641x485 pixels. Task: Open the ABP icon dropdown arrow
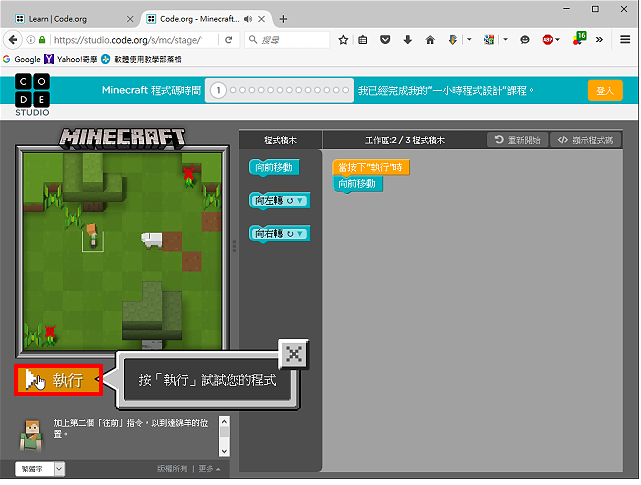point(557,40)
